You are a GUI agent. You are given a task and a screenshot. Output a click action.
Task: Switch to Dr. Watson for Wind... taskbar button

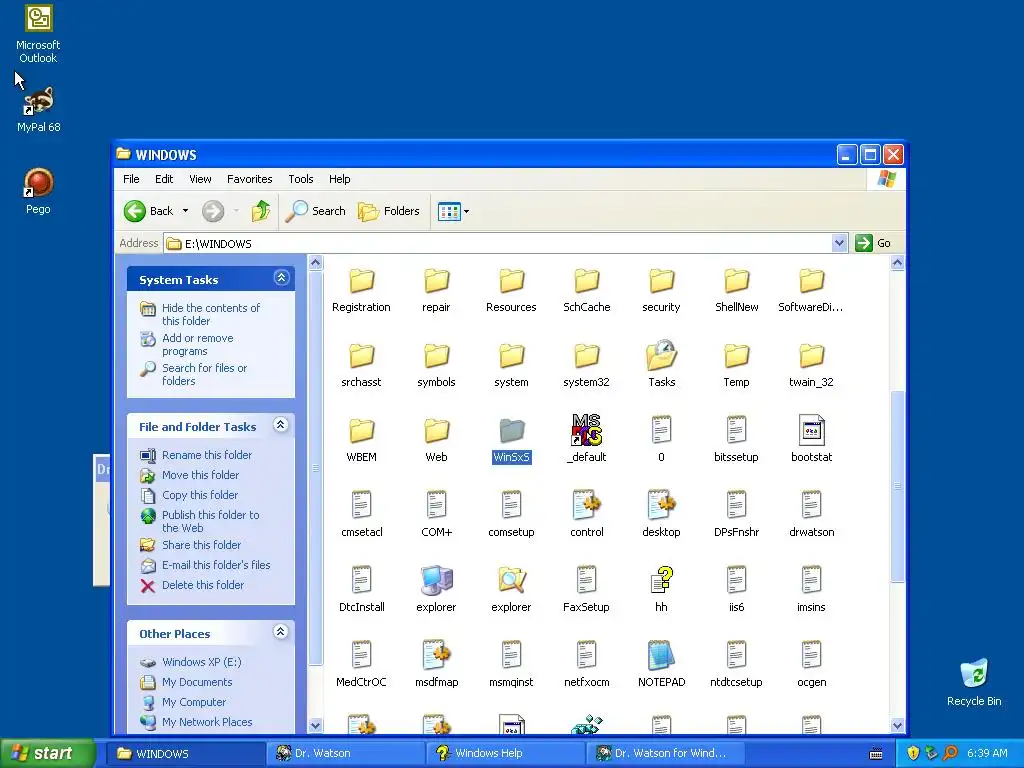point(665,753)
